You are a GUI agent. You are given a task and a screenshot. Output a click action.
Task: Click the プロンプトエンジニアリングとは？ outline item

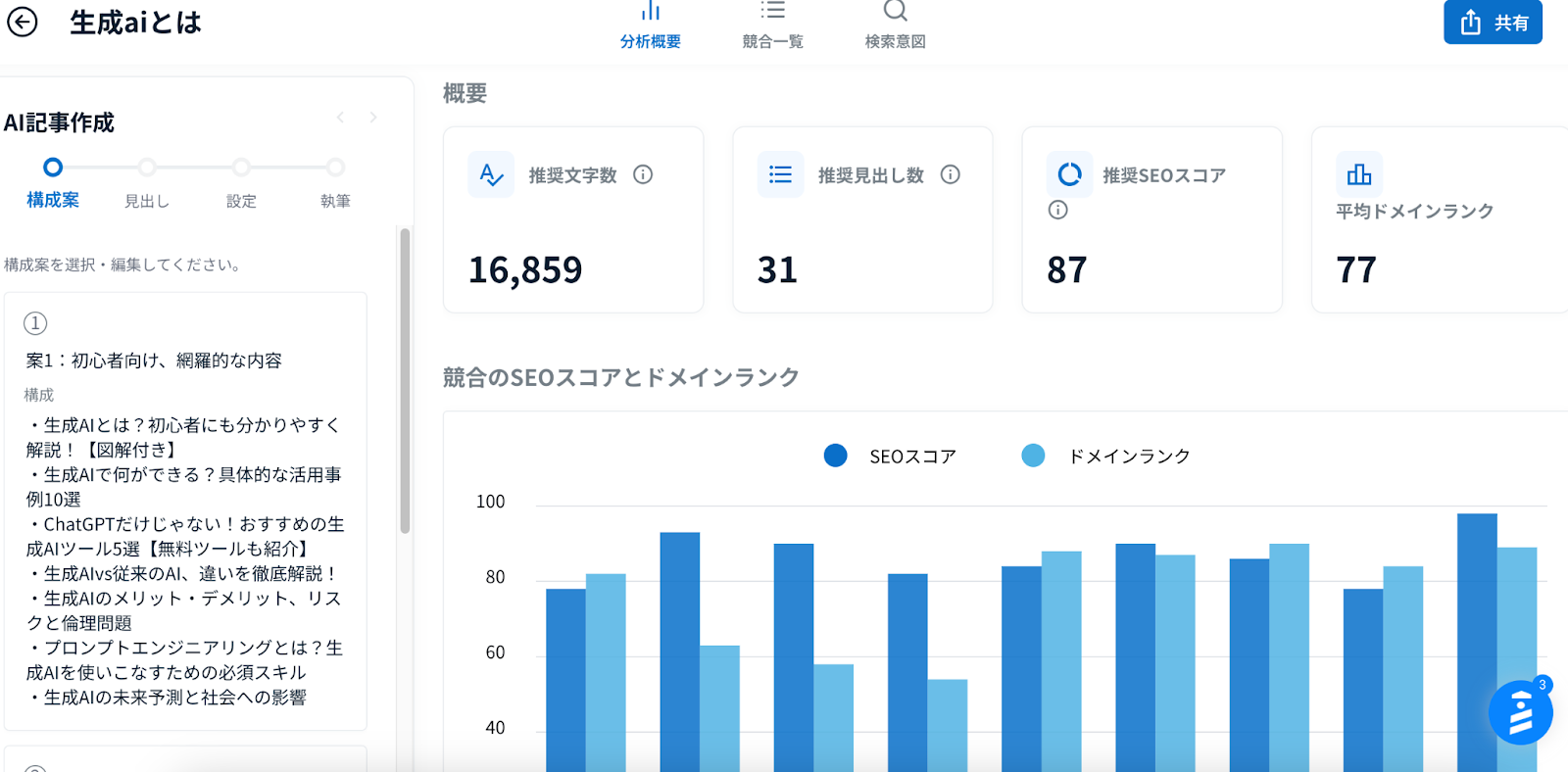coord(185,659)
